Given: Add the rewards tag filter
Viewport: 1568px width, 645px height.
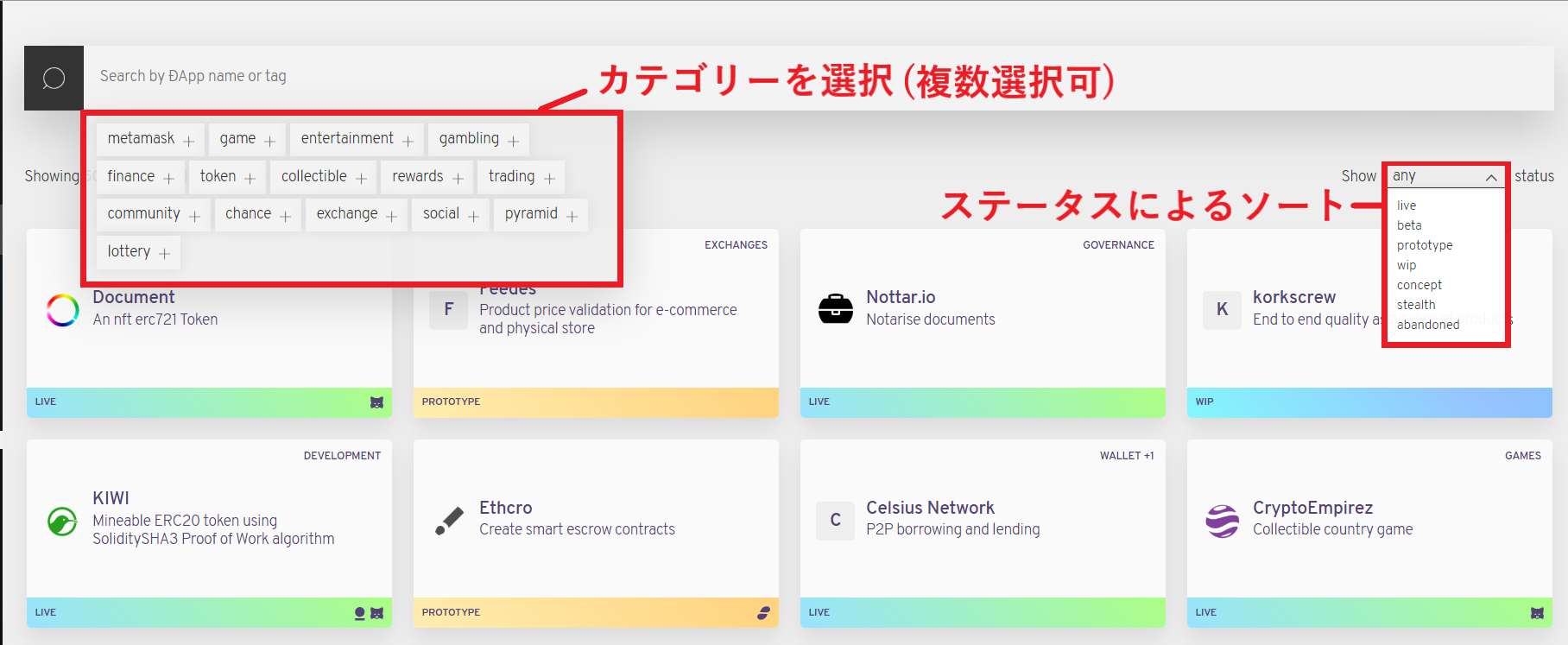Looking at the screenshot, I should tap(427, 177).
